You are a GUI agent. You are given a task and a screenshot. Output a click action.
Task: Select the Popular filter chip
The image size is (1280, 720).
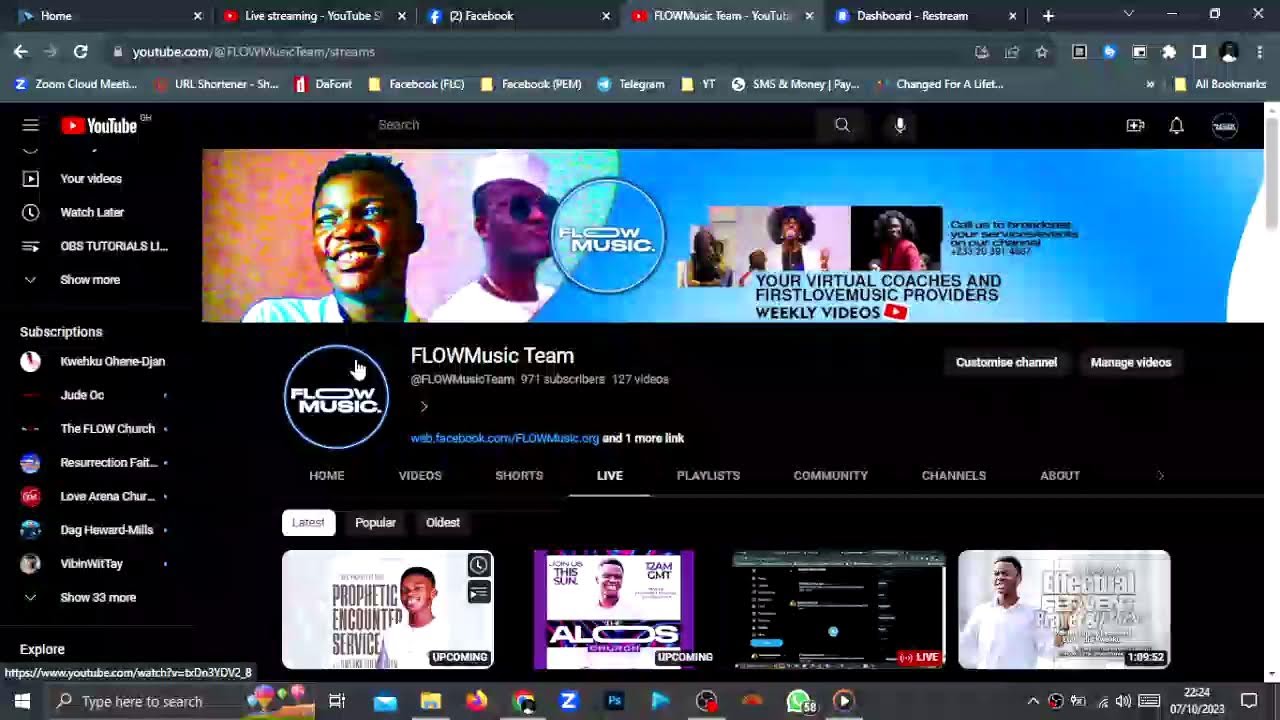click(x=375, y=522)
